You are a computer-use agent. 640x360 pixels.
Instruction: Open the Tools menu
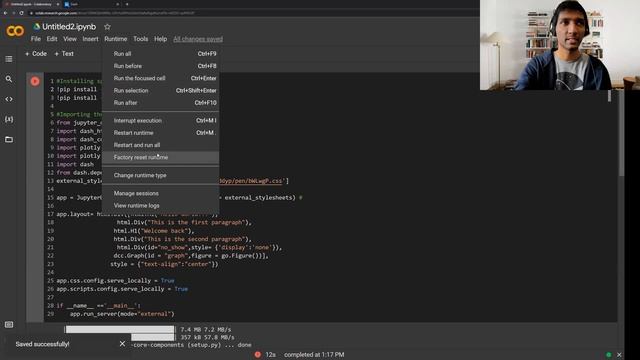[x=140, y=39]
